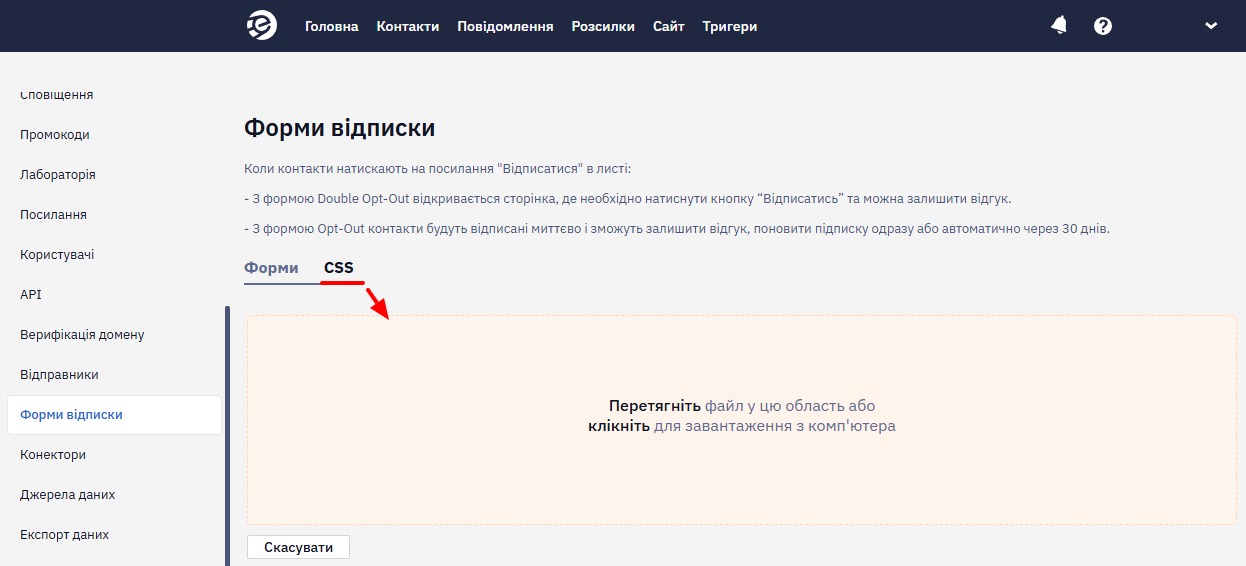Open API in the sidebar
The height and width of the screenshot is (566, 1246).
[31, 295]
